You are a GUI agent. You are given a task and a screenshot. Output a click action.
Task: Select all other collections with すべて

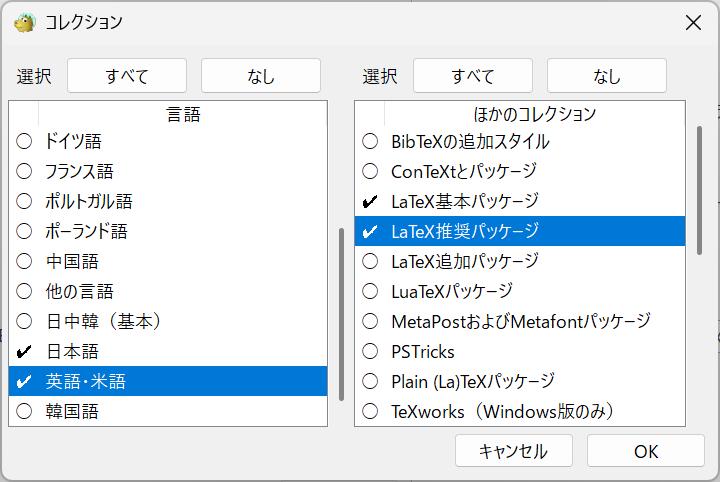[473, 76]
